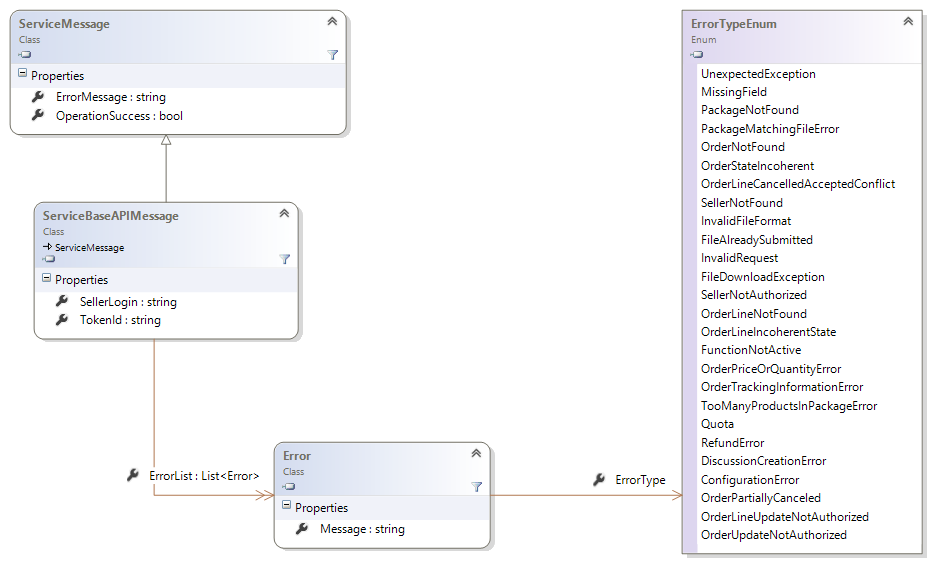The height and width of the screenshot is (562, 931).
Task: Collapse the Error class using its chevron
Action: [476, 453]
